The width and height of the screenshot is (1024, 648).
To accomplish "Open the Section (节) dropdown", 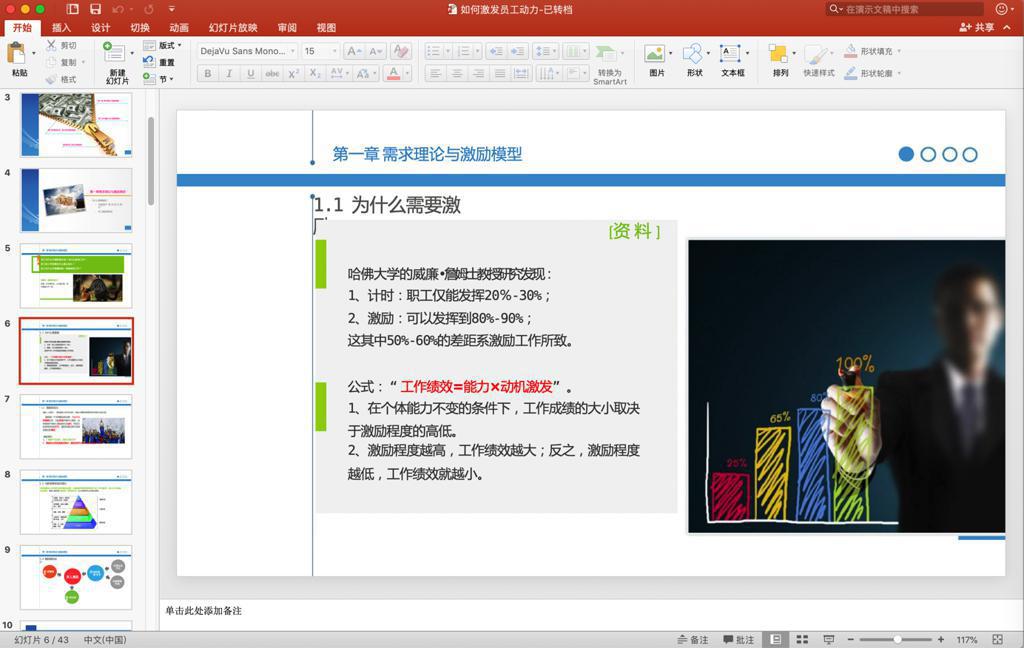I will (159, 79).
